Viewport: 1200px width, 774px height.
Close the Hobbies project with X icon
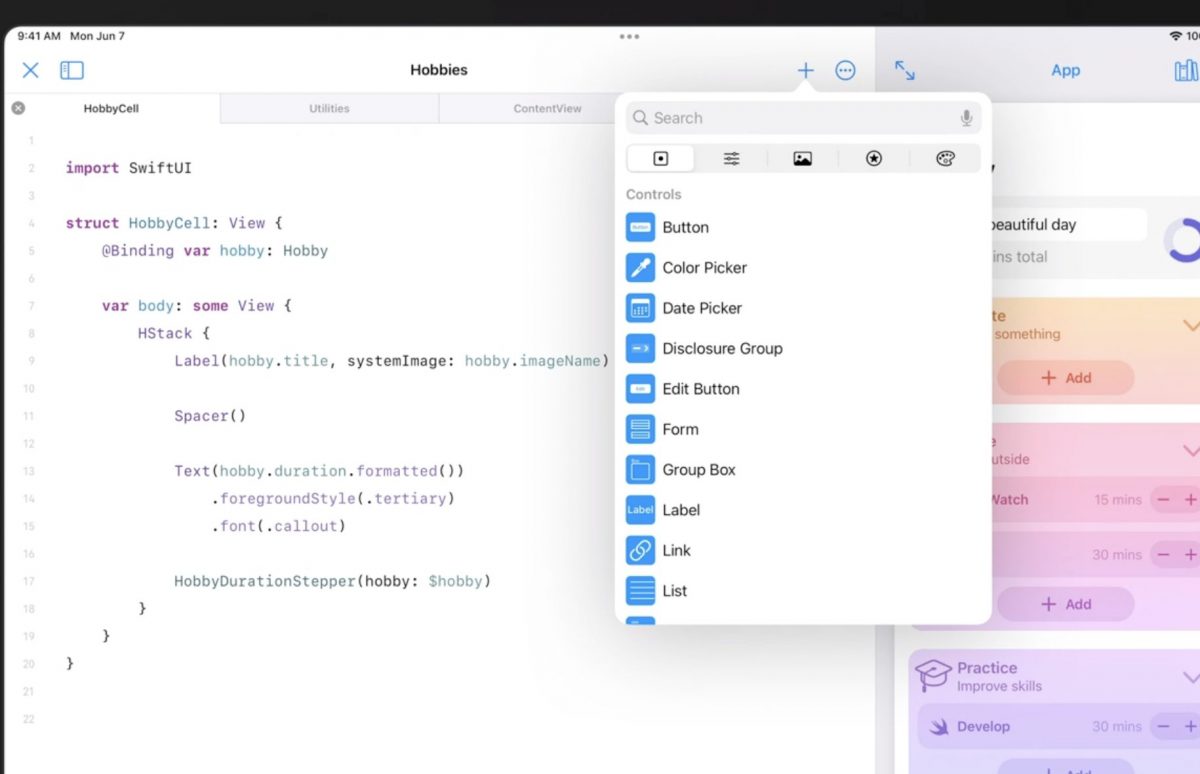pyautogui.click(x=31, y=70)
